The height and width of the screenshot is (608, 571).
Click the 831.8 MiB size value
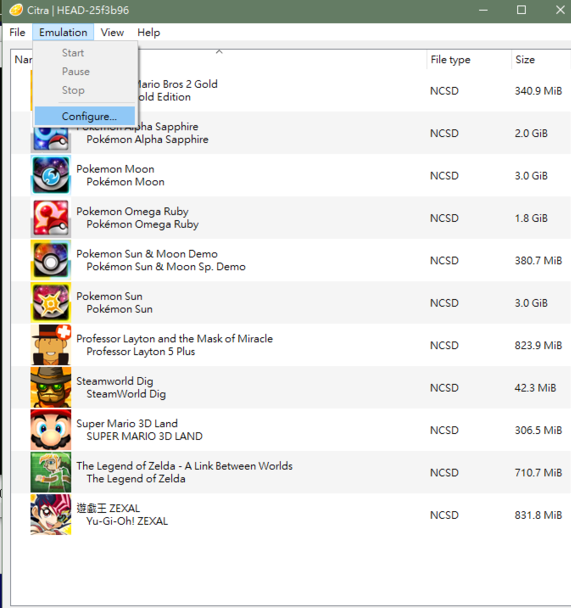tap(538, 515)
